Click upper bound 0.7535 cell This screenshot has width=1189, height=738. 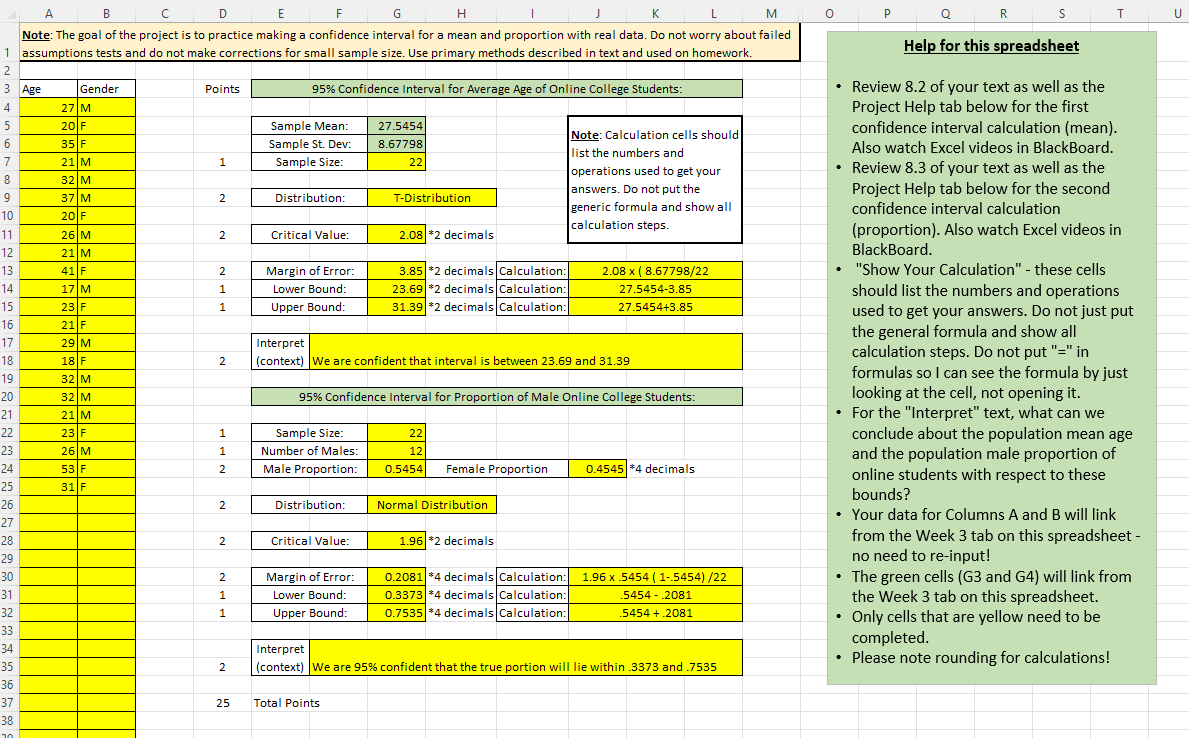pos(397,613)
